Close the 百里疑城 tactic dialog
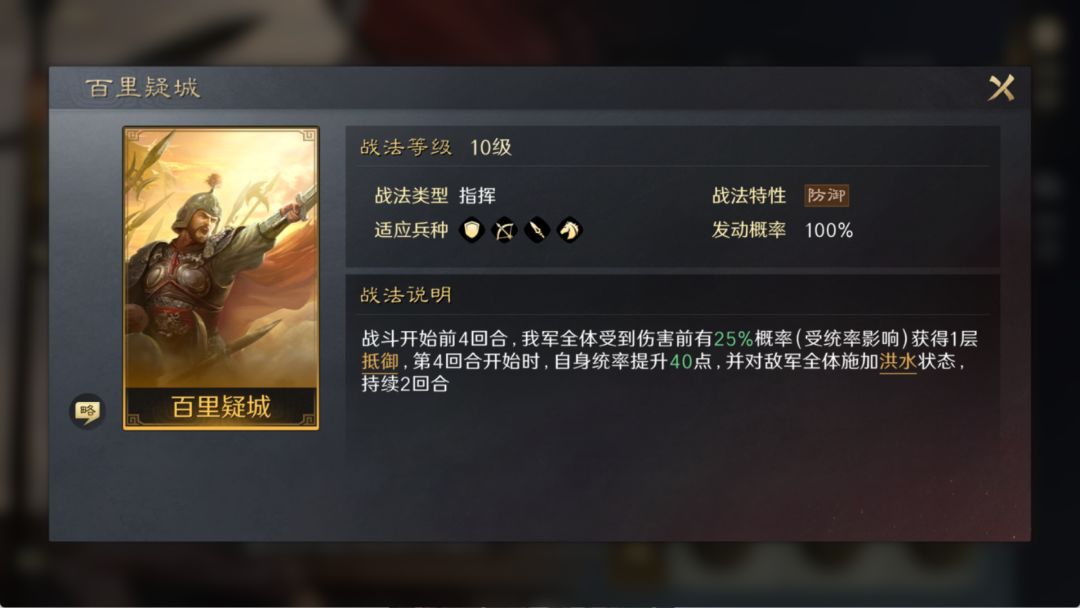This screenshot has width=1080, height=608. [1001, 88]
